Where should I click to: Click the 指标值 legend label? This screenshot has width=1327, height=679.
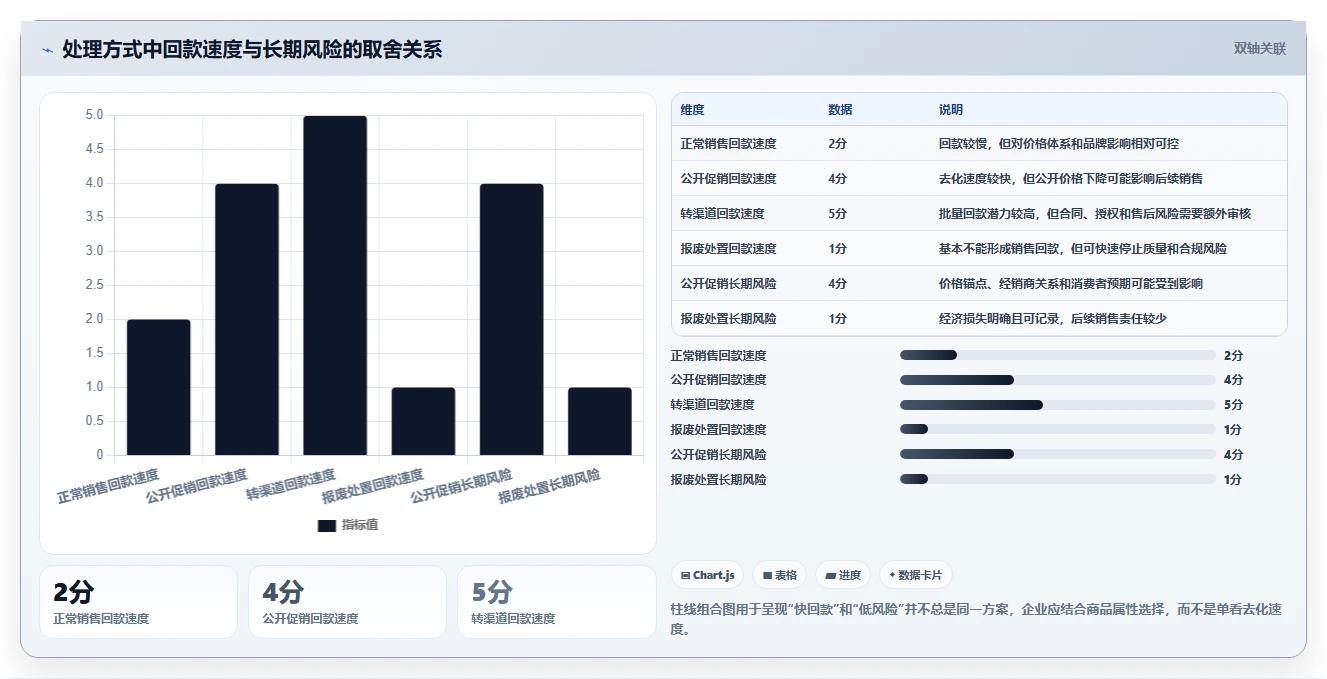click(360, 525)
